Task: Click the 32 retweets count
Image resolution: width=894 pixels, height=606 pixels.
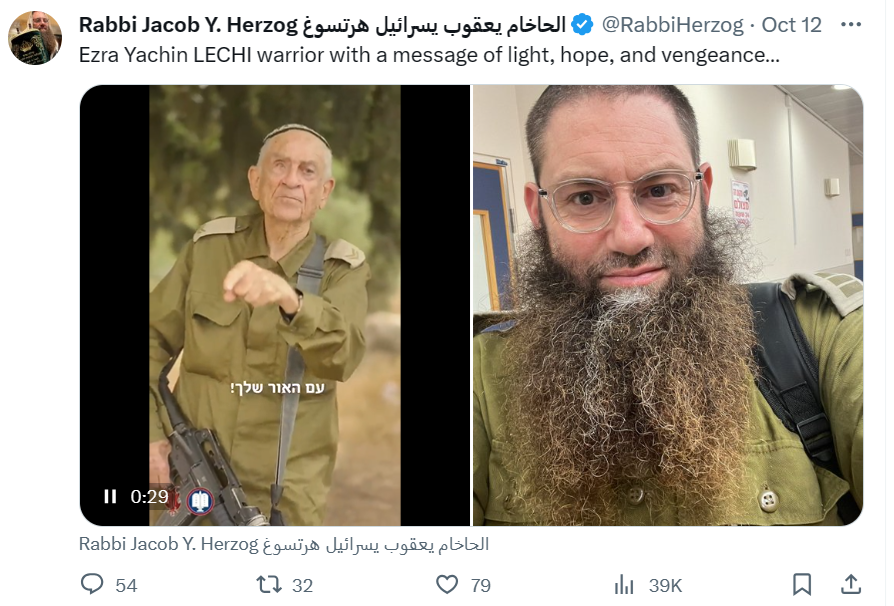Action: pyautogui.click(x=303, y=585)
